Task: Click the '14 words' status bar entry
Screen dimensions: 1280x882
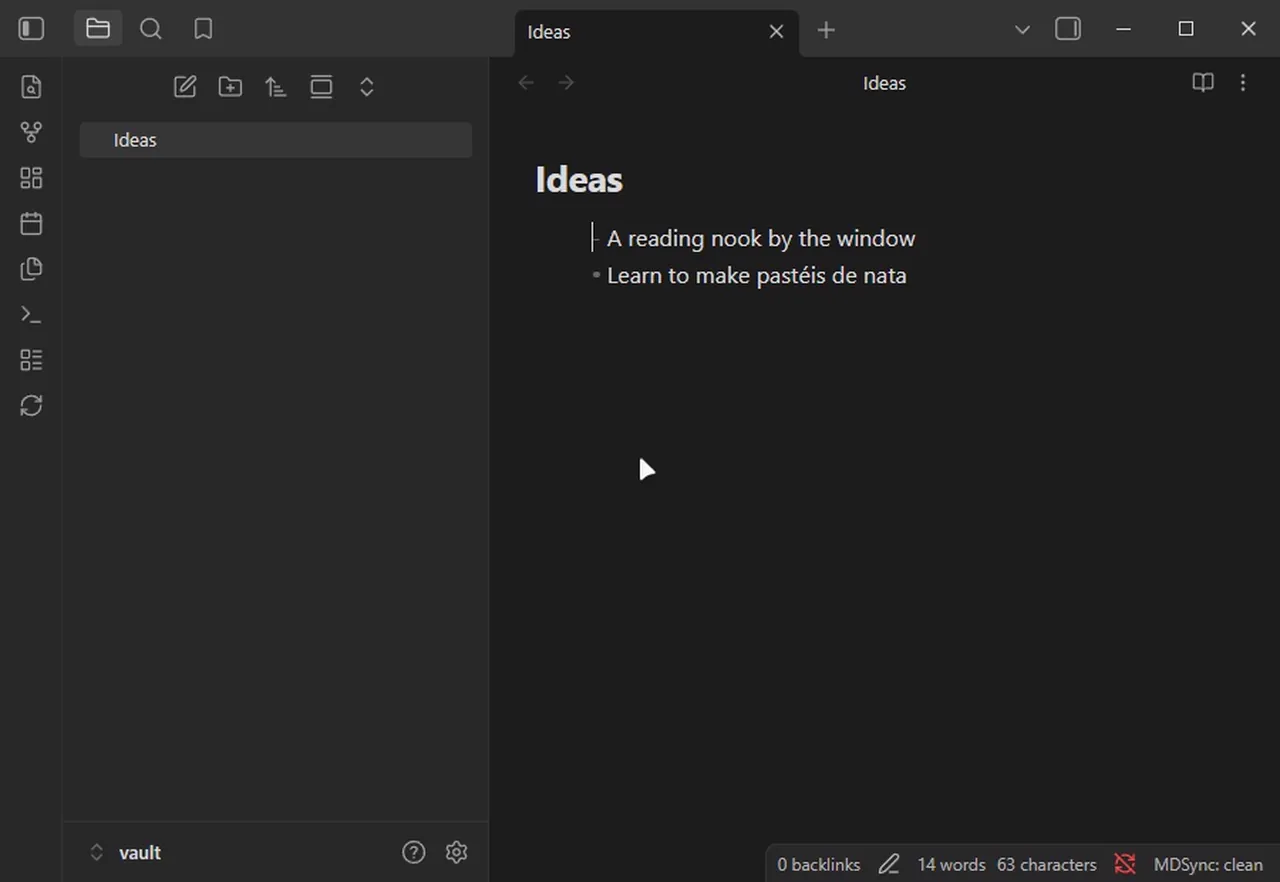Action: tap(951, 865)
